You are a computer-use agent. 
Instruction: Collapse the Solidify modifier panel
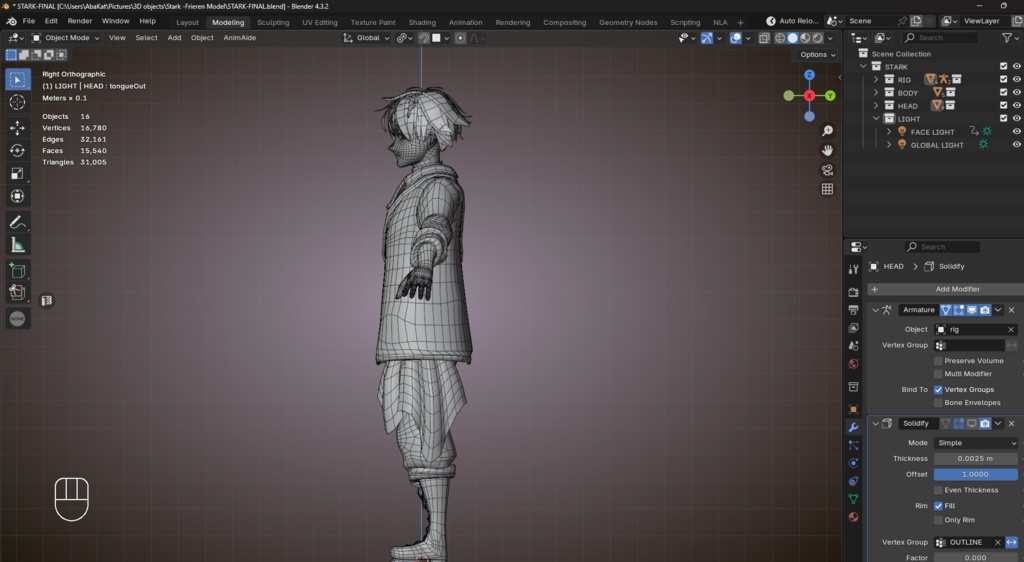coord(875,424)
